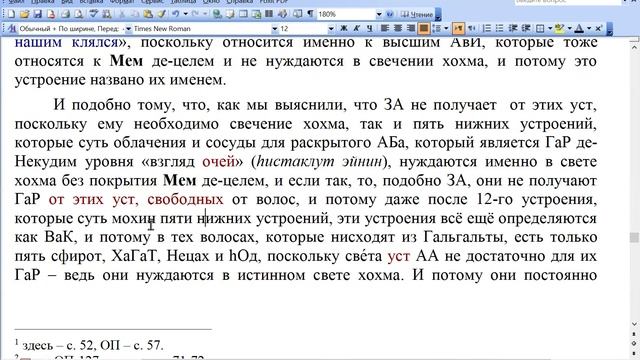The width and height of the screenshot is (640, 360).
Task: Insert an Excel worksheet
Action: coord(256,14)
